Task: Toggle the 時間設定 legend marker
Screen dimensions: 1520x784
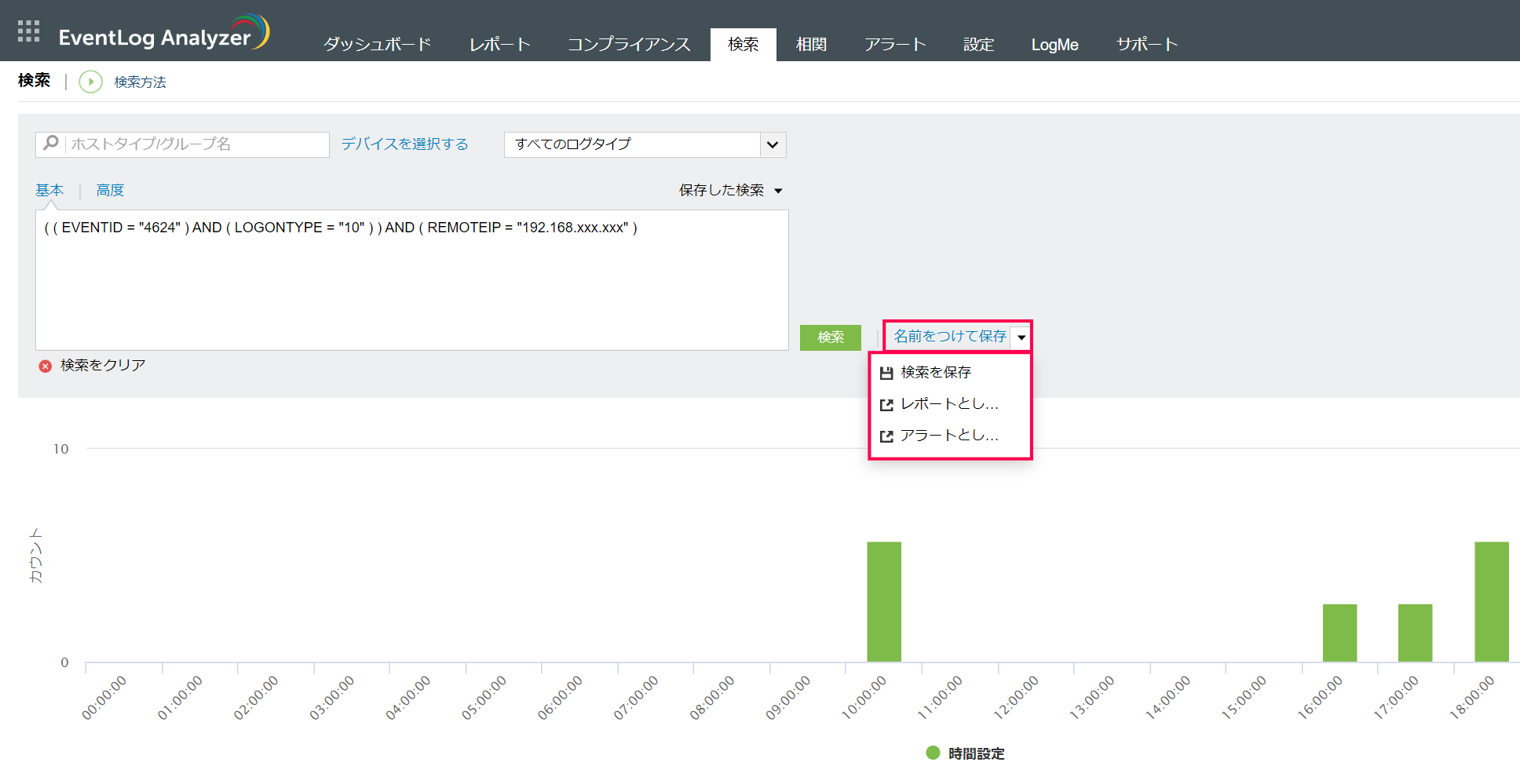Action: [933, 753]
